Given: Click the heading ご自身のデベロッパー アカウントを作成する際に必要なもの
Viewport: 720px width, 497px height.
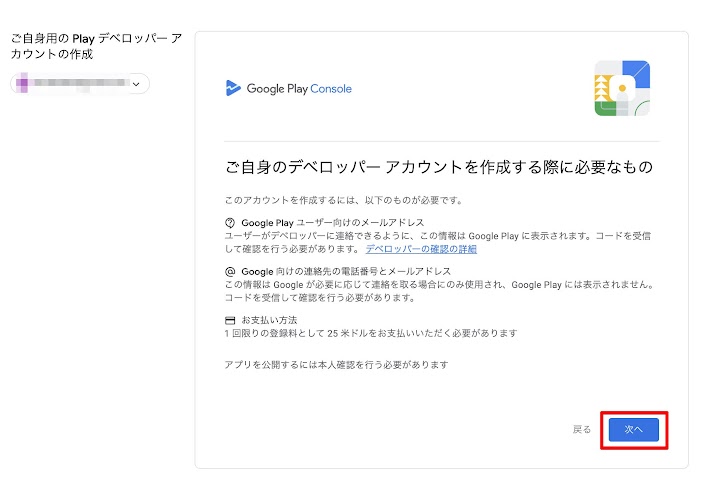Looking at the screenshot, I should click(x=439, y=167).
